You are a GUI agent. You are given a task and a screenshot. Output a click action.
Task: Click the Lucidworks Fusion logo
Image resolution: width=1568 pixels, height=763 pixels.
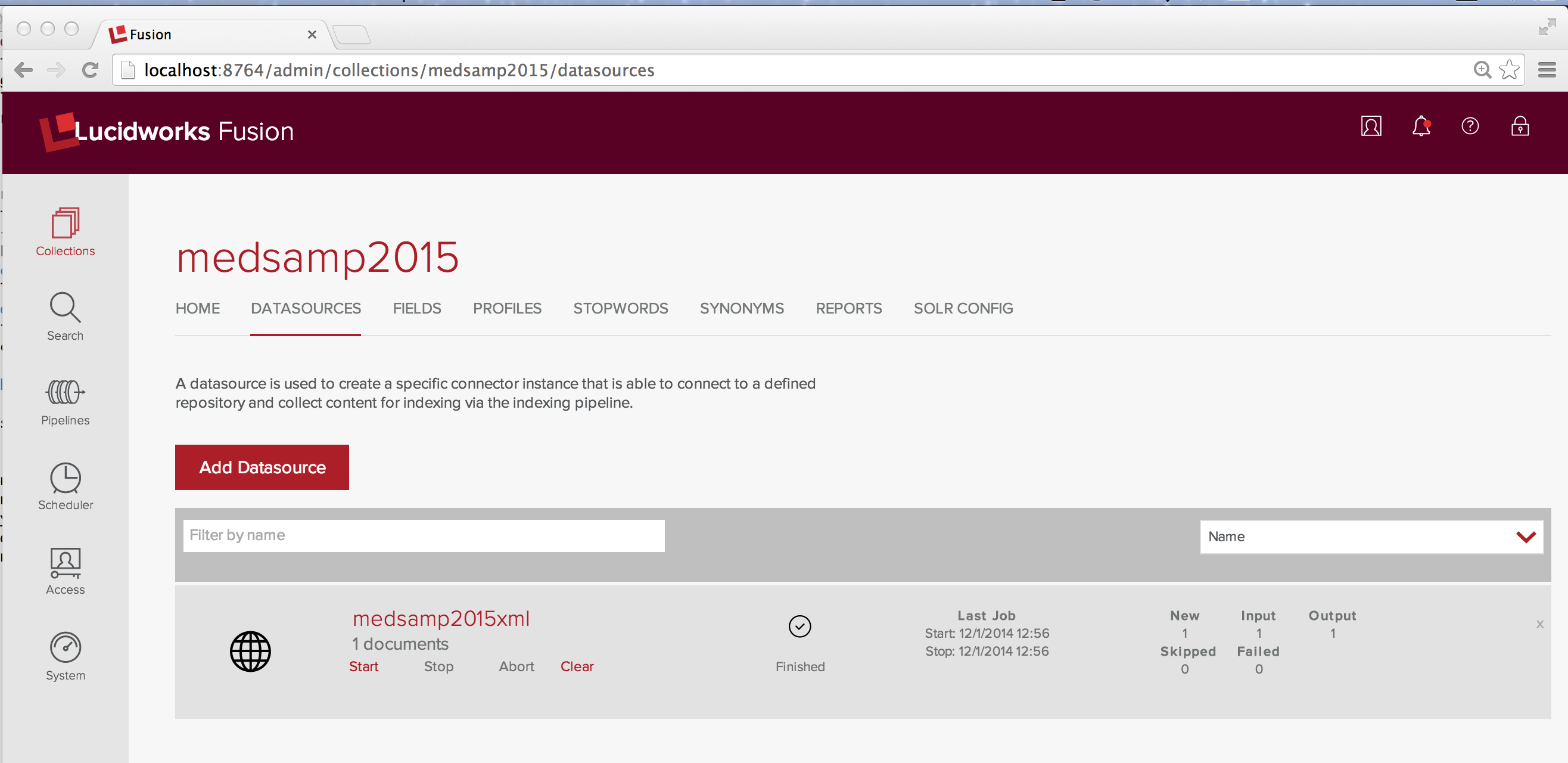click(167, 131)
